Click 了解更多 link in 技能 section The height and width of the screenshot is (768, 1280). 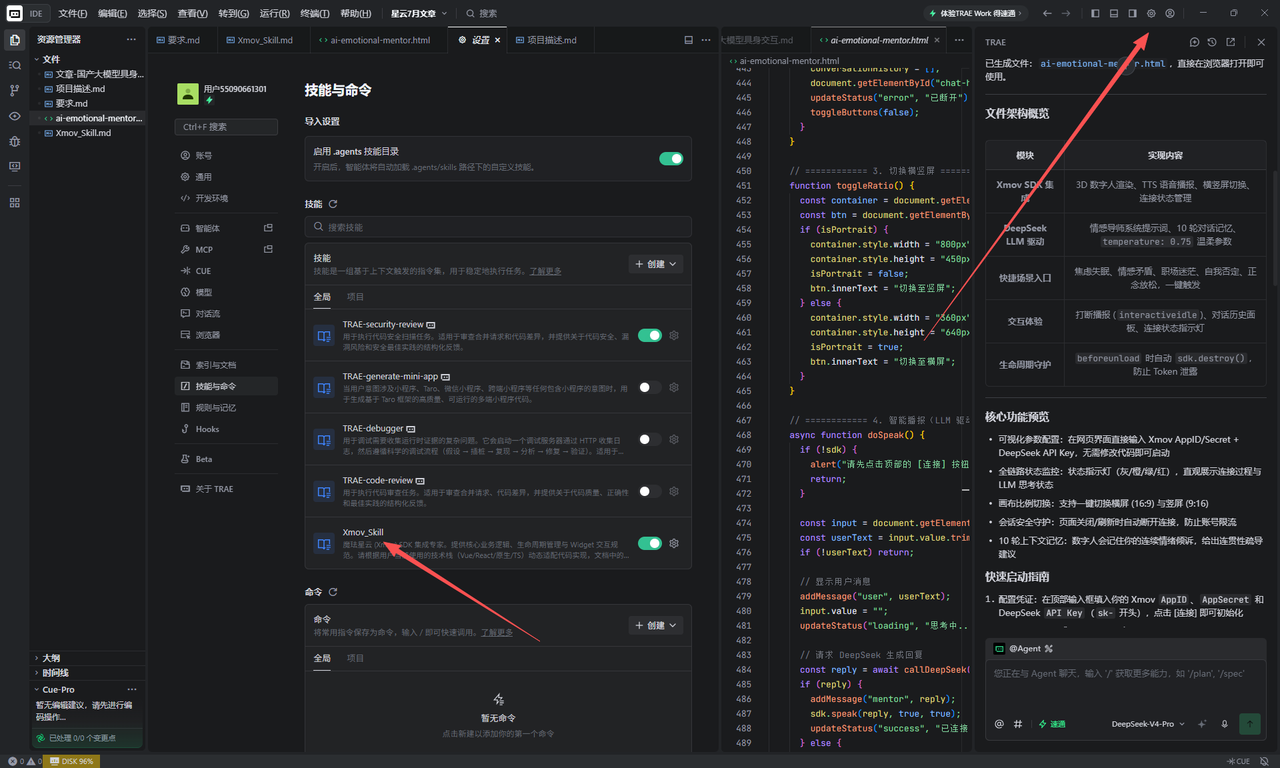pyautogui.click(x=545, y=271)
